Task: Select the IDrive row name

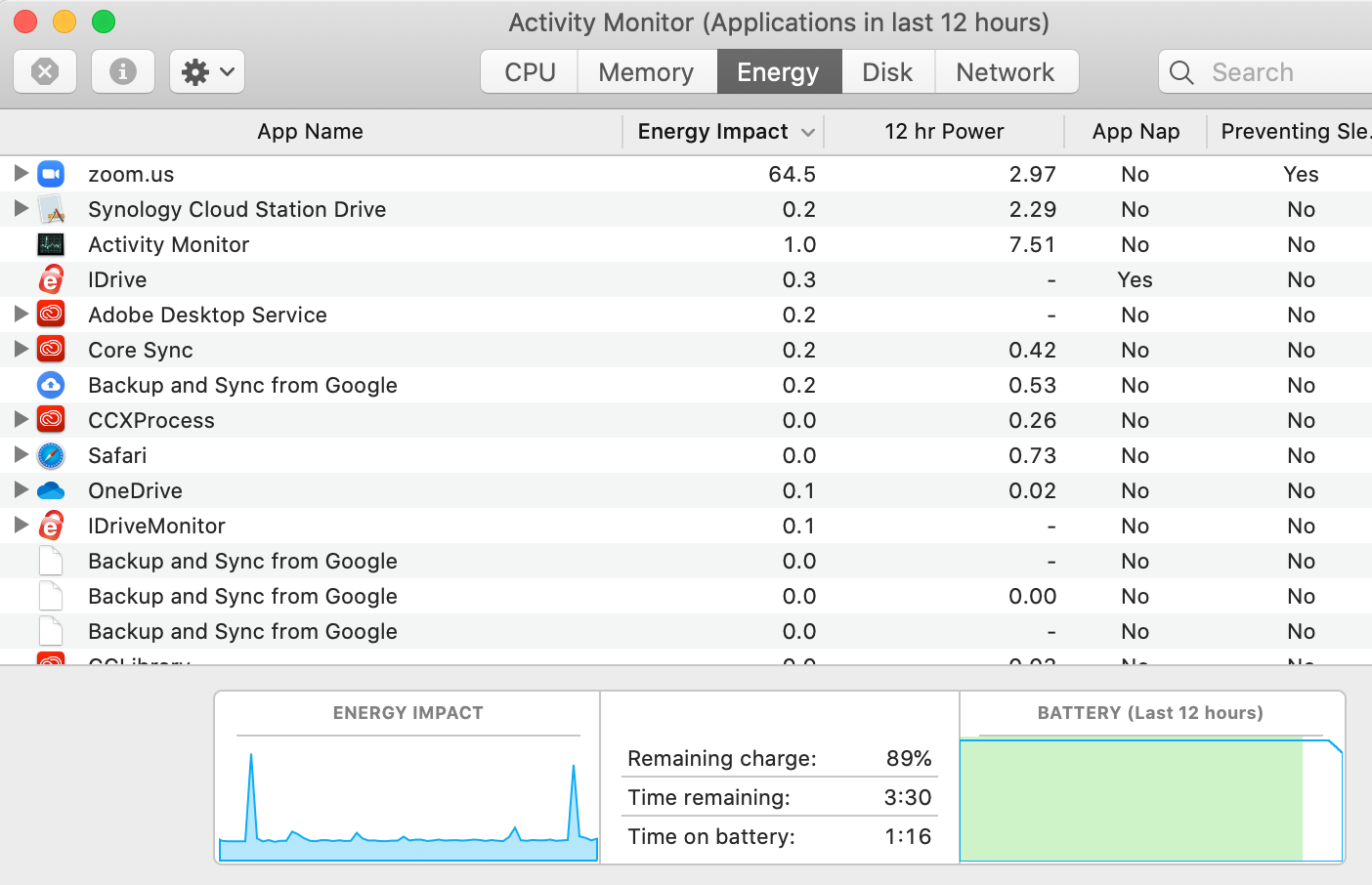Action: (117, 280)
